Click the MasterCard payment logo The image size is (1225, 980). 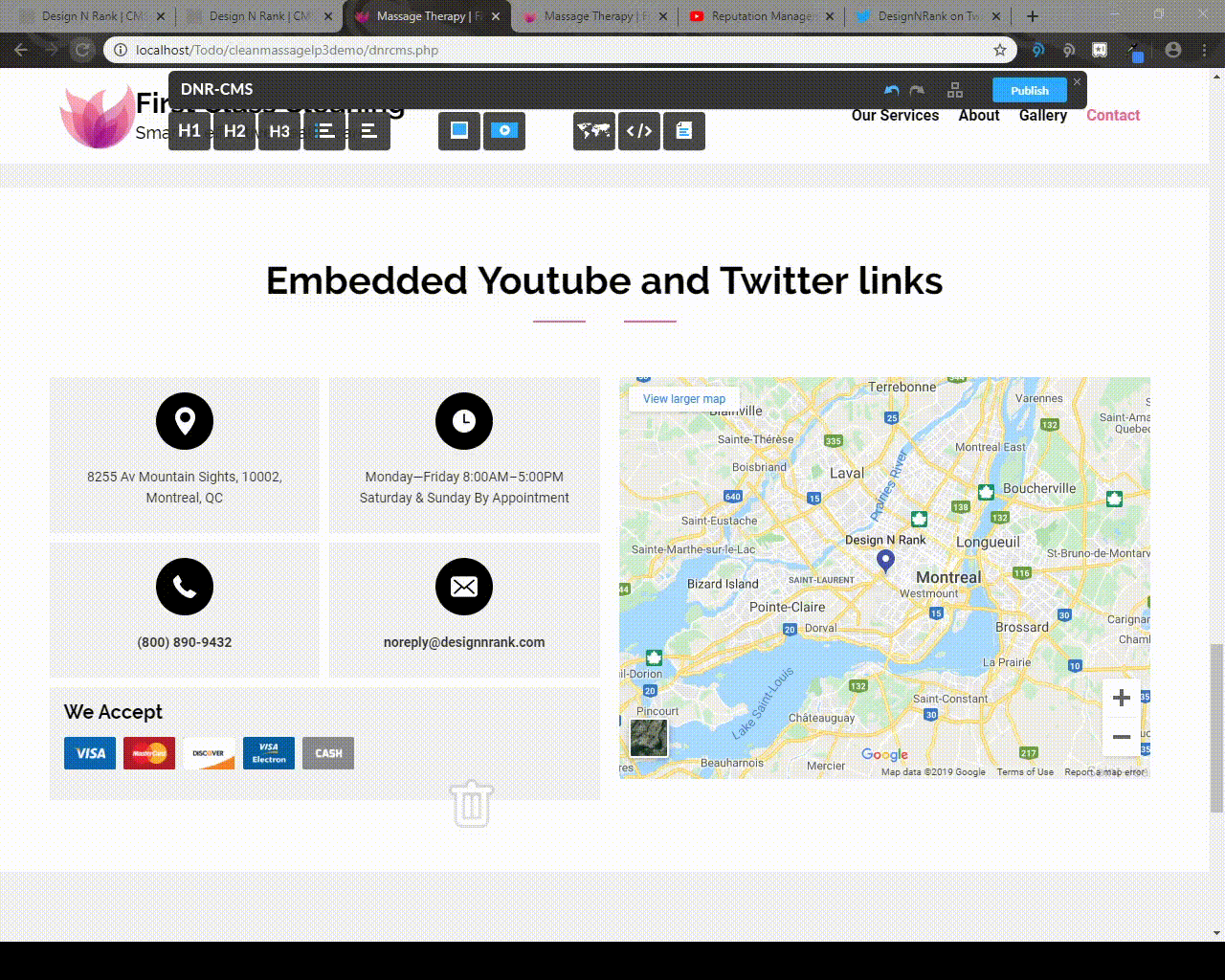click(149, 753)
